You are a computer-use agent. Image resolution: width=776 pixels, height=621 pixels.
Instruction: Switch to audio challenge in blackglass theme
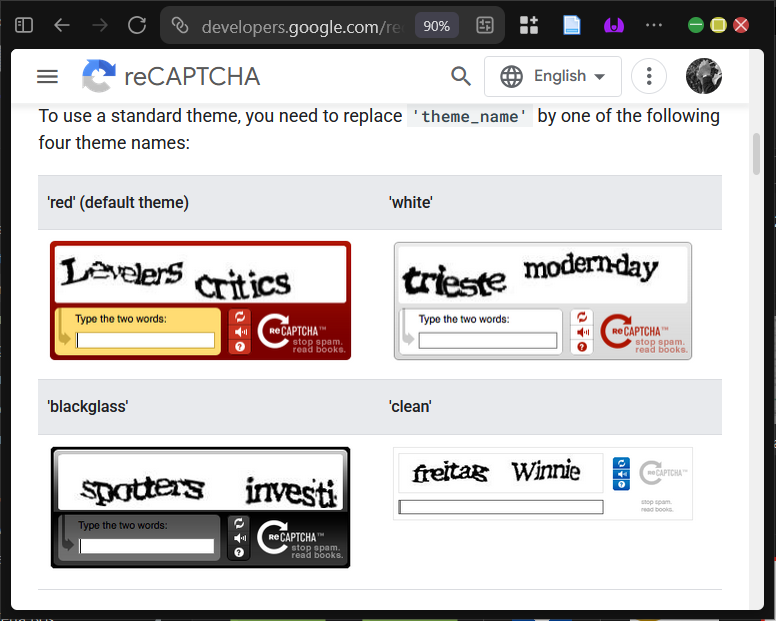(x=240, y=538)
